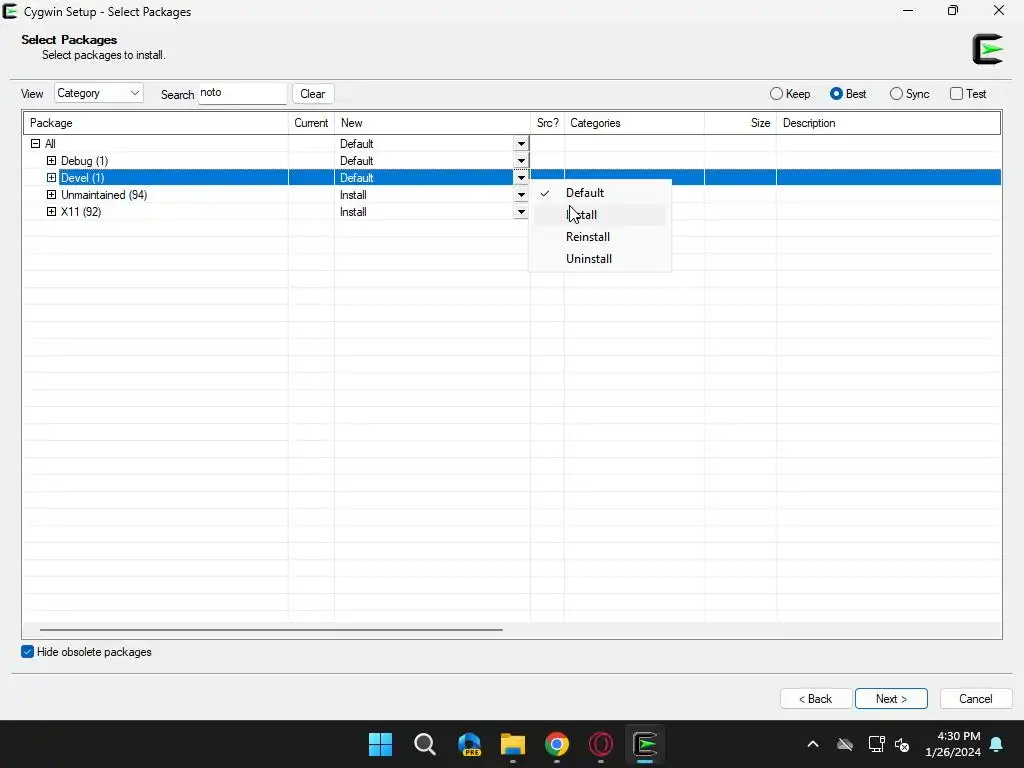
Task: Select the Debug (1) row label
Action: 84,161
